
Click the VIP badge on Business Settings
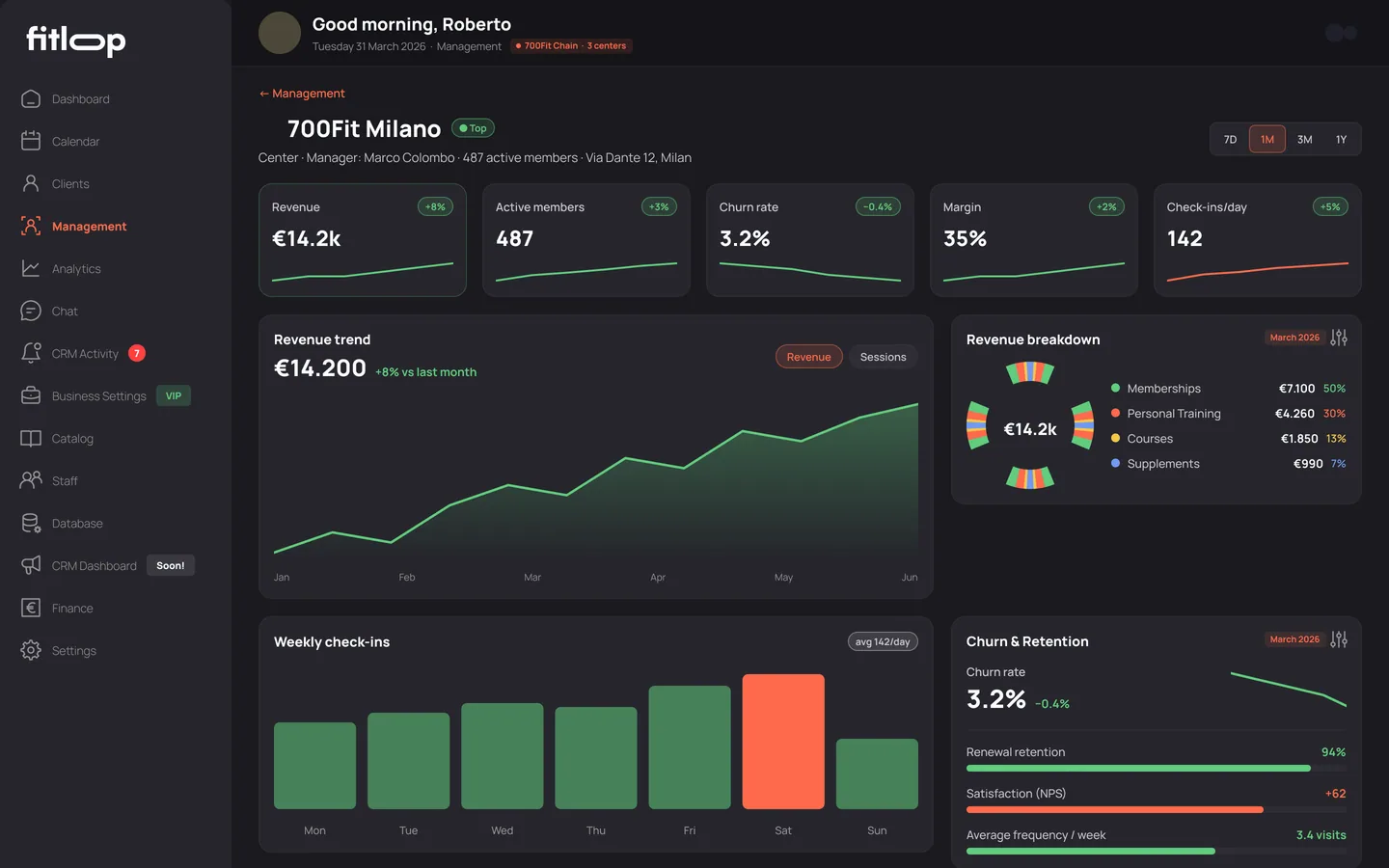pyautogui.click(x=174, y=395)
